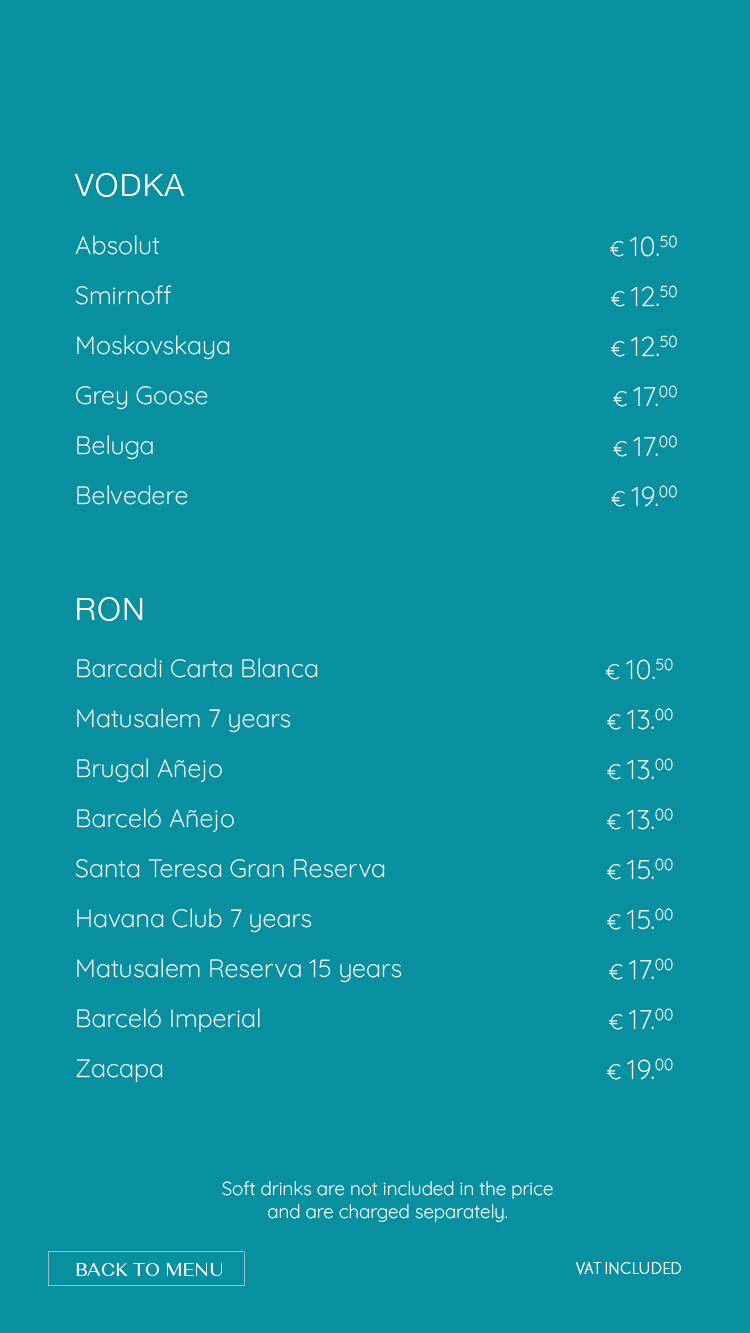Click the BACK TO MENU button

146,1268
